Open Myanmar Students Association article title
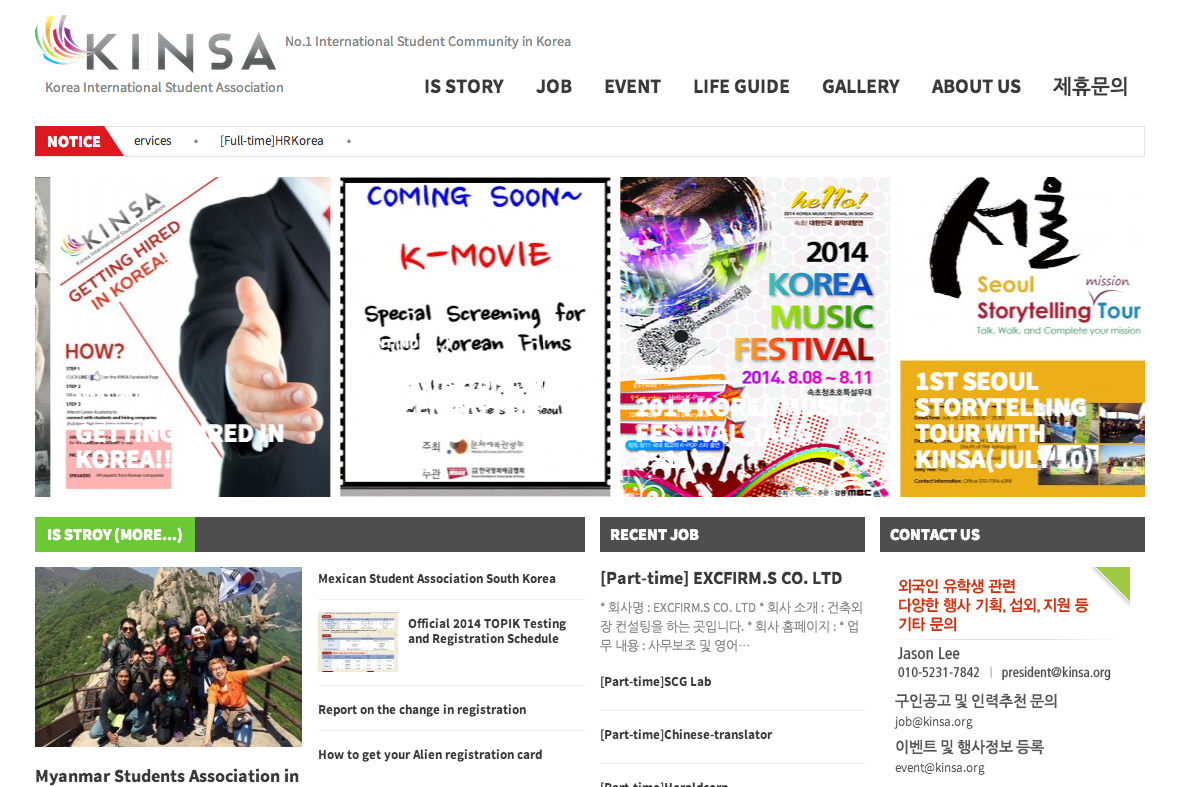The height and width of the screenshot is (787, 1180). (x=167, y=776)
